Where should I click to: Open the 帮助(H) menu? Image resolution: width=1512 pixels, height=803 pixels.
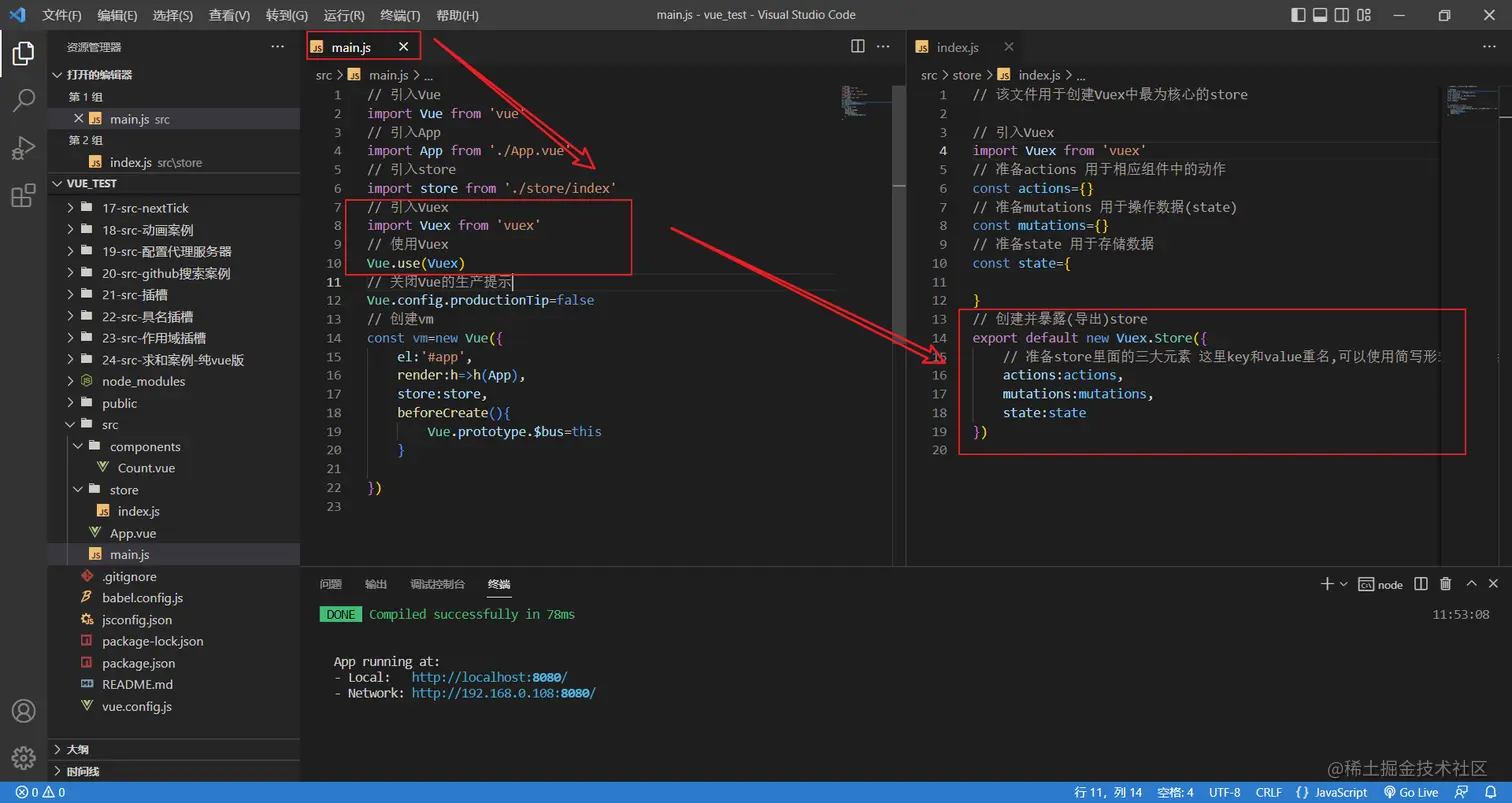pyautogui.click(x=458, y=15)
